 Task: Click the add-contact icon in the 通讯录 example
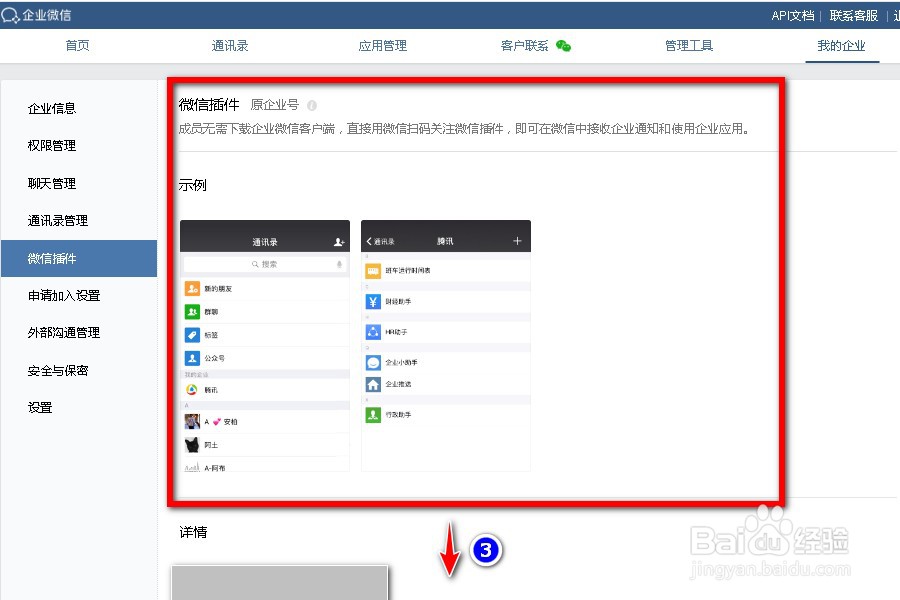click(x=339, y=242)
